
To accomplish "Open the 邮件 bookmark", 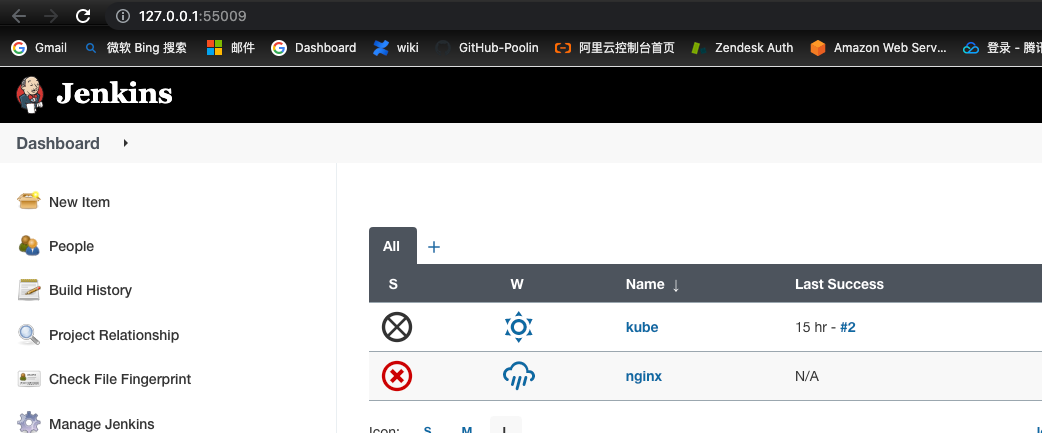I will [231, 48].
